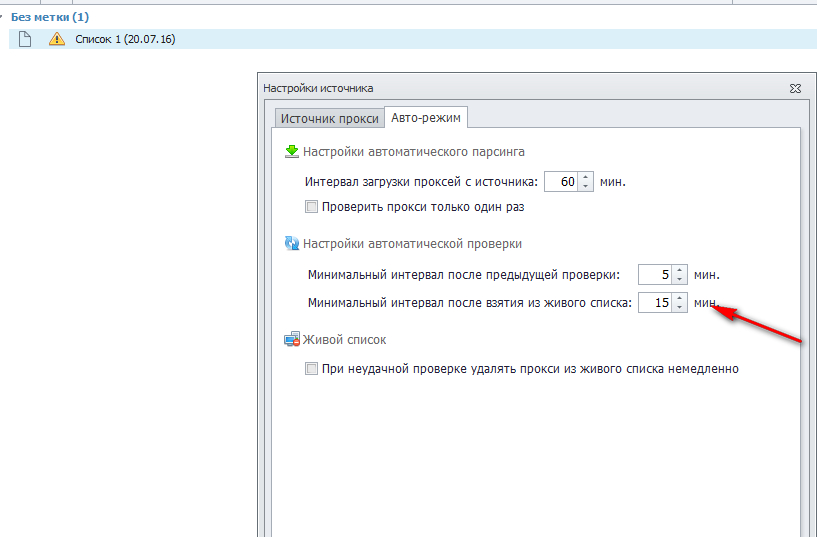817x537 pixels.
Task: Close the Настройки источника dialog
Action: pyautogui.click(x=795, y=89)
